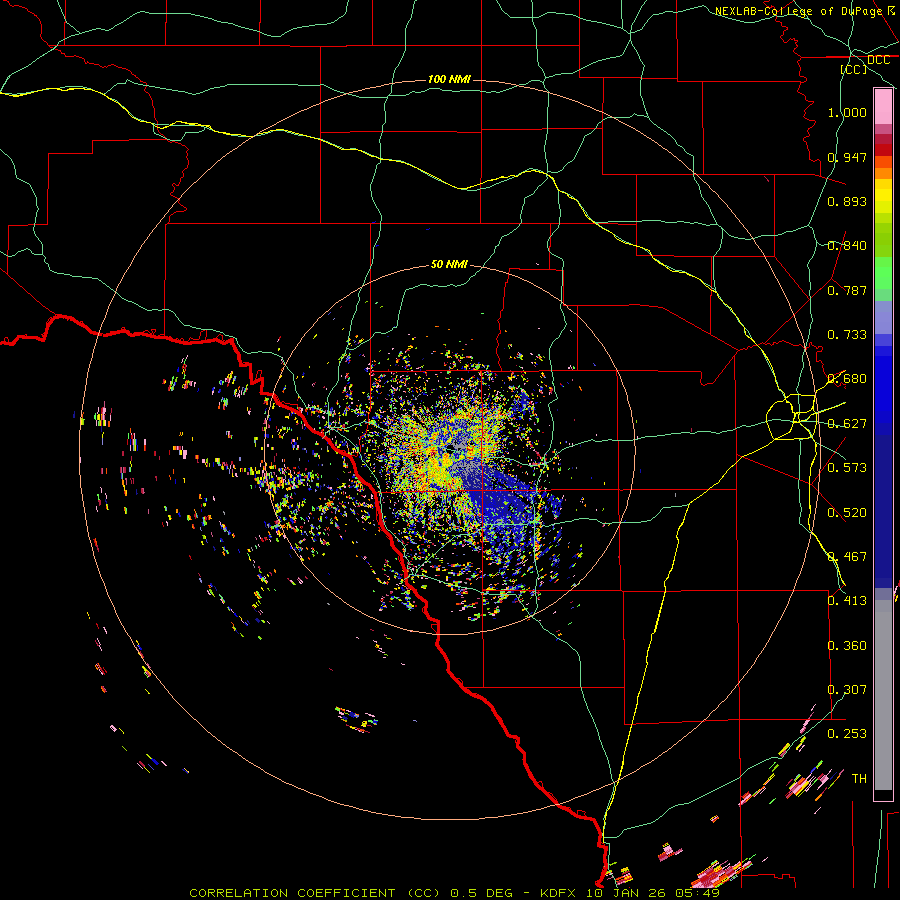Image resolution: width=900 pixels, height=900 pixels.
Task: Click the 0.947 scale value
Action: click(x=847, y=157)
